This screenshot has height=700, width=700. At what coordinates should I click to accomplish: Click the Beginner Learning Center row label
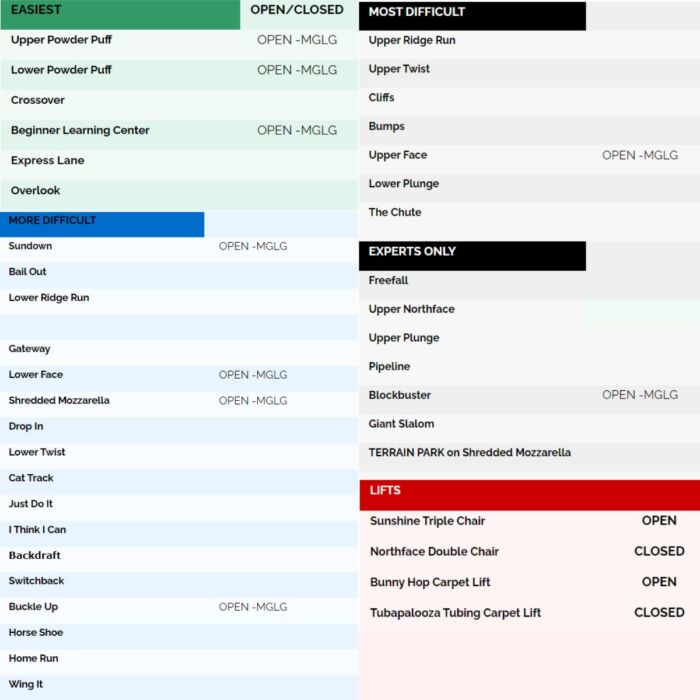pos(80,130)
